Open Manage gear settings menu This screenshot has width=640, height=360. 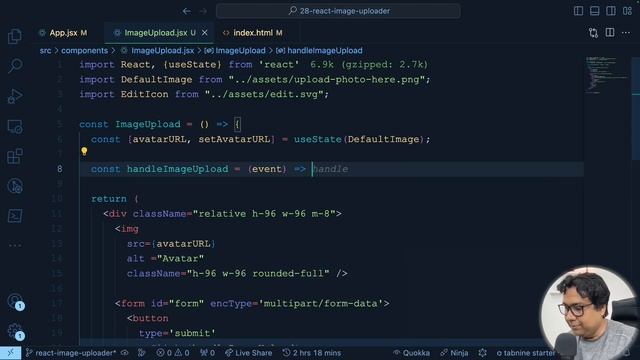(15, 331)
